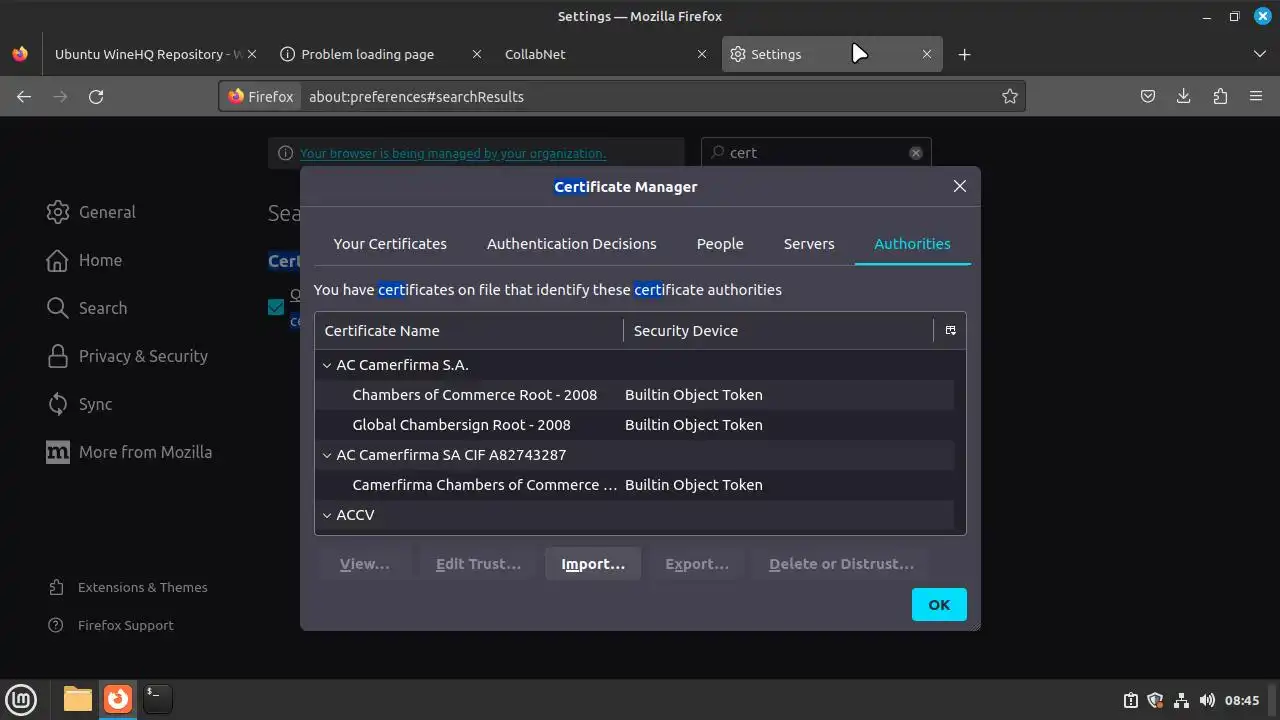The image size is (1280, 720).
Task: Click the Export... button
Action: click(697, 564)
